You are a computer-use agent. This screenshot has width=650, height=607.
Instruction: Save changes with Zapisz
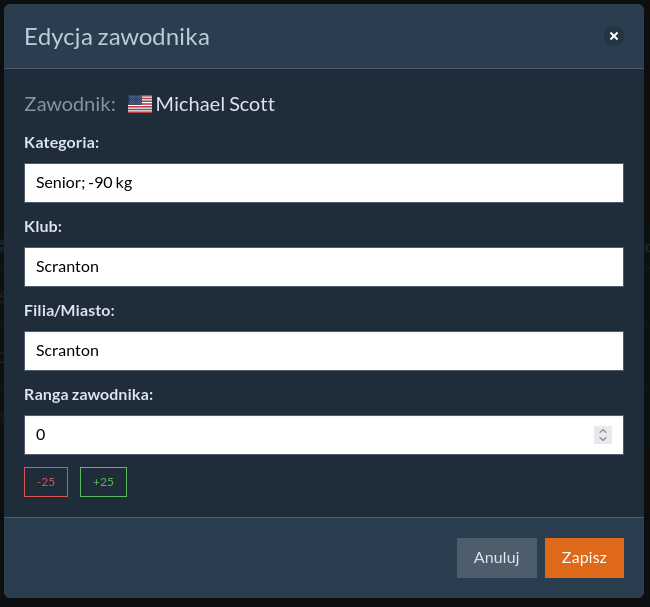(x=584, y=558)
